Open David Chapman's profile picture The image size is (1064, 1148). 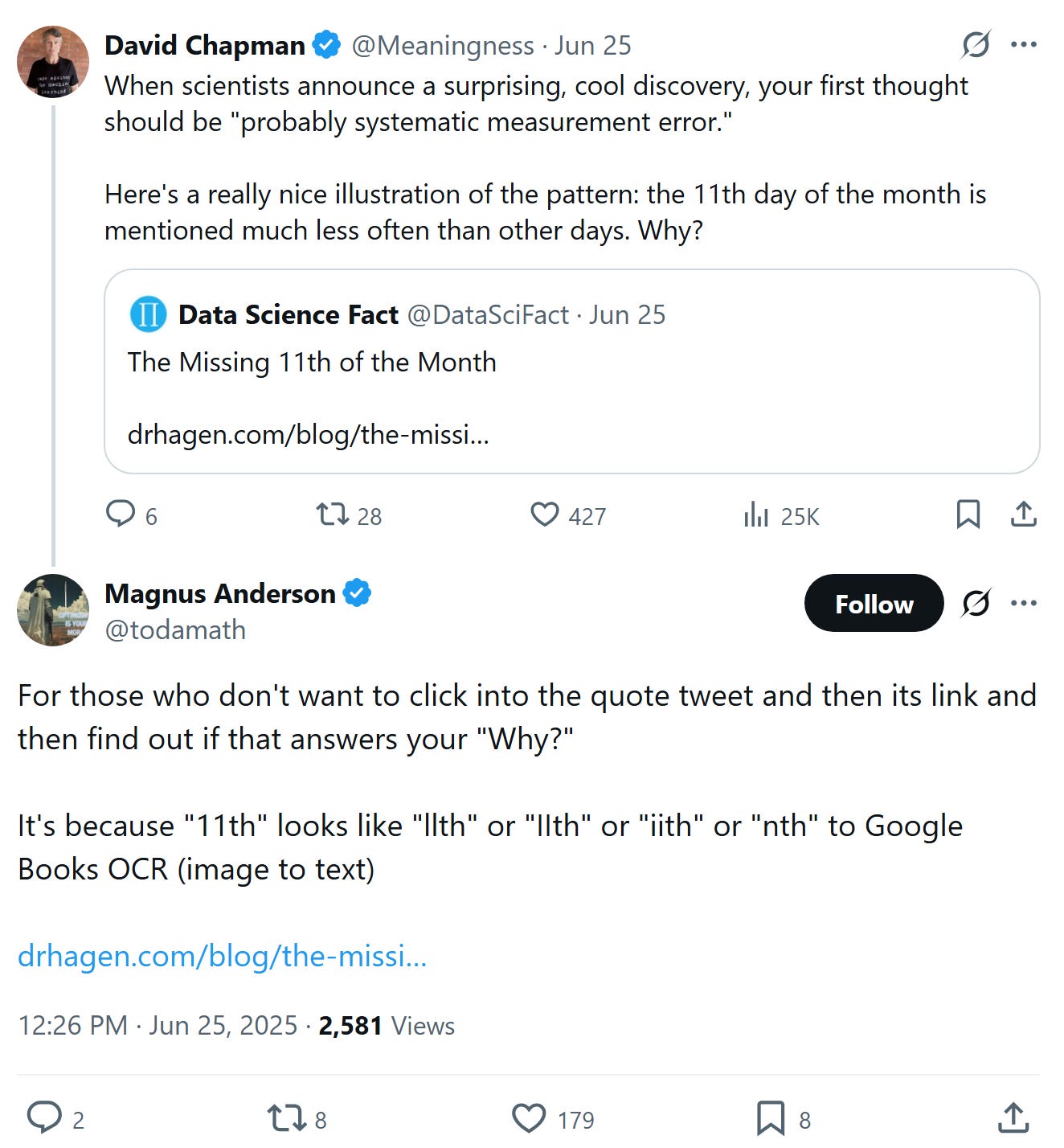pyautogui.click(x=53, y=61)
